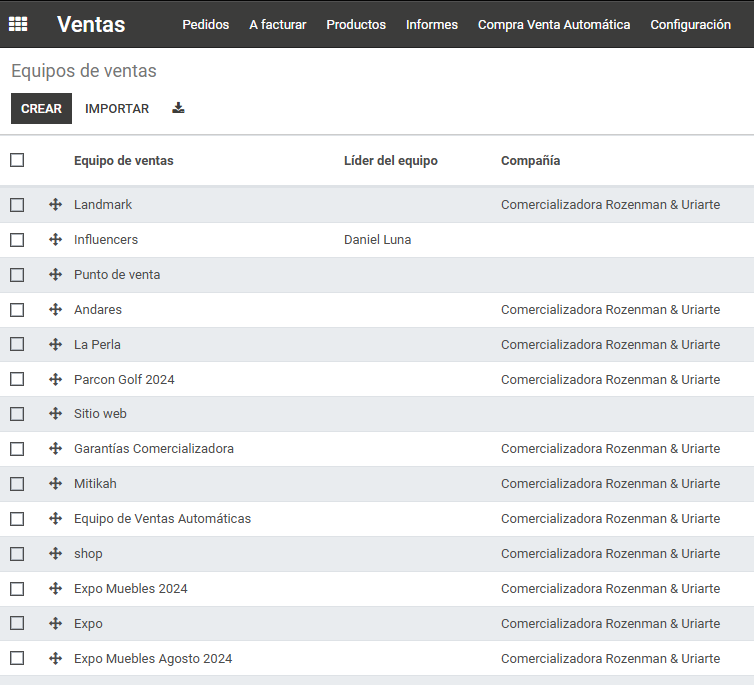Open Compra Venta Automática dropdown menu

[x=554, y=25]
